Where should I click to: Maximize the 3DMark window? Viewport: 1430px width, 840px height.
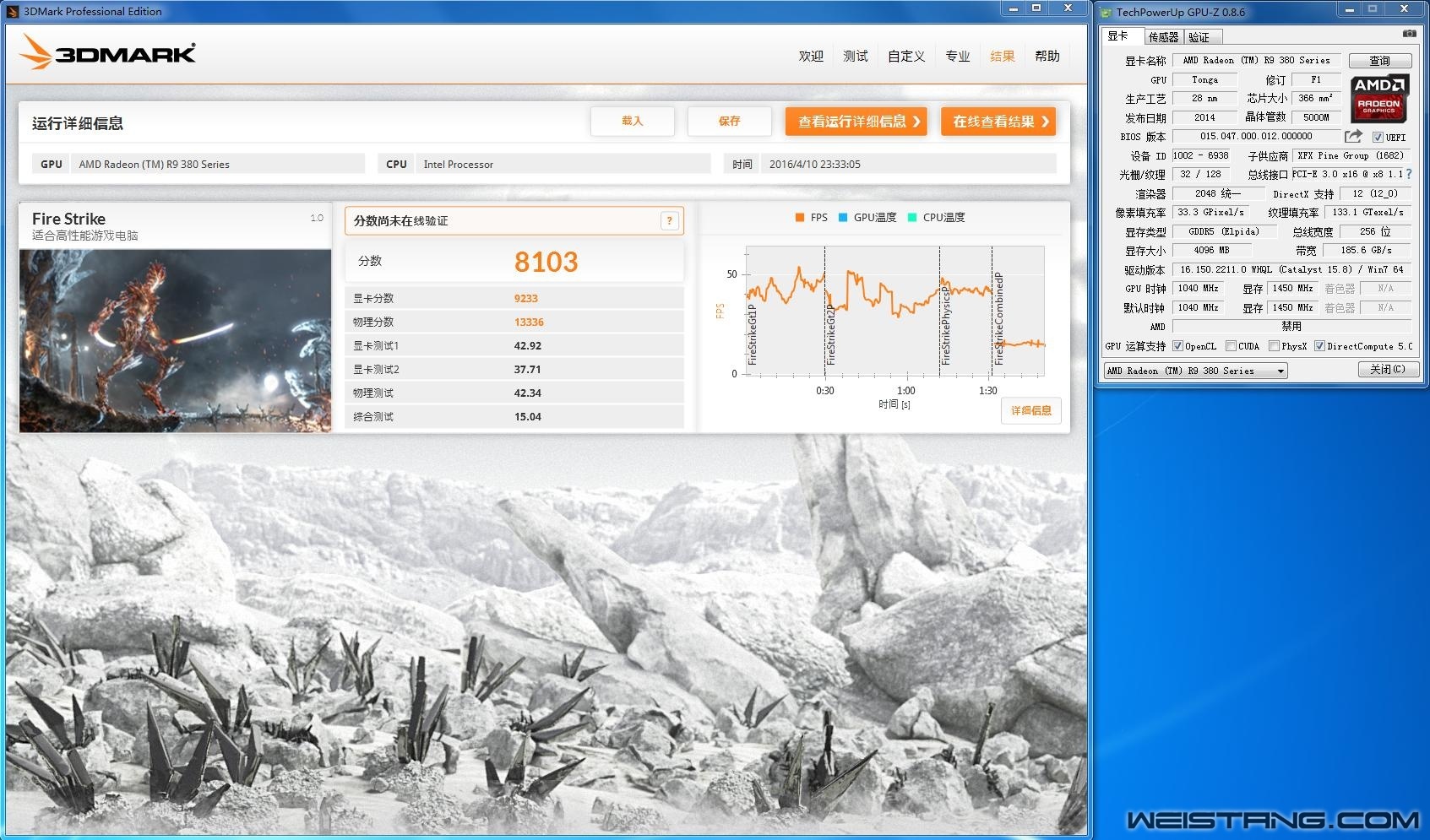pos(1036,8)
